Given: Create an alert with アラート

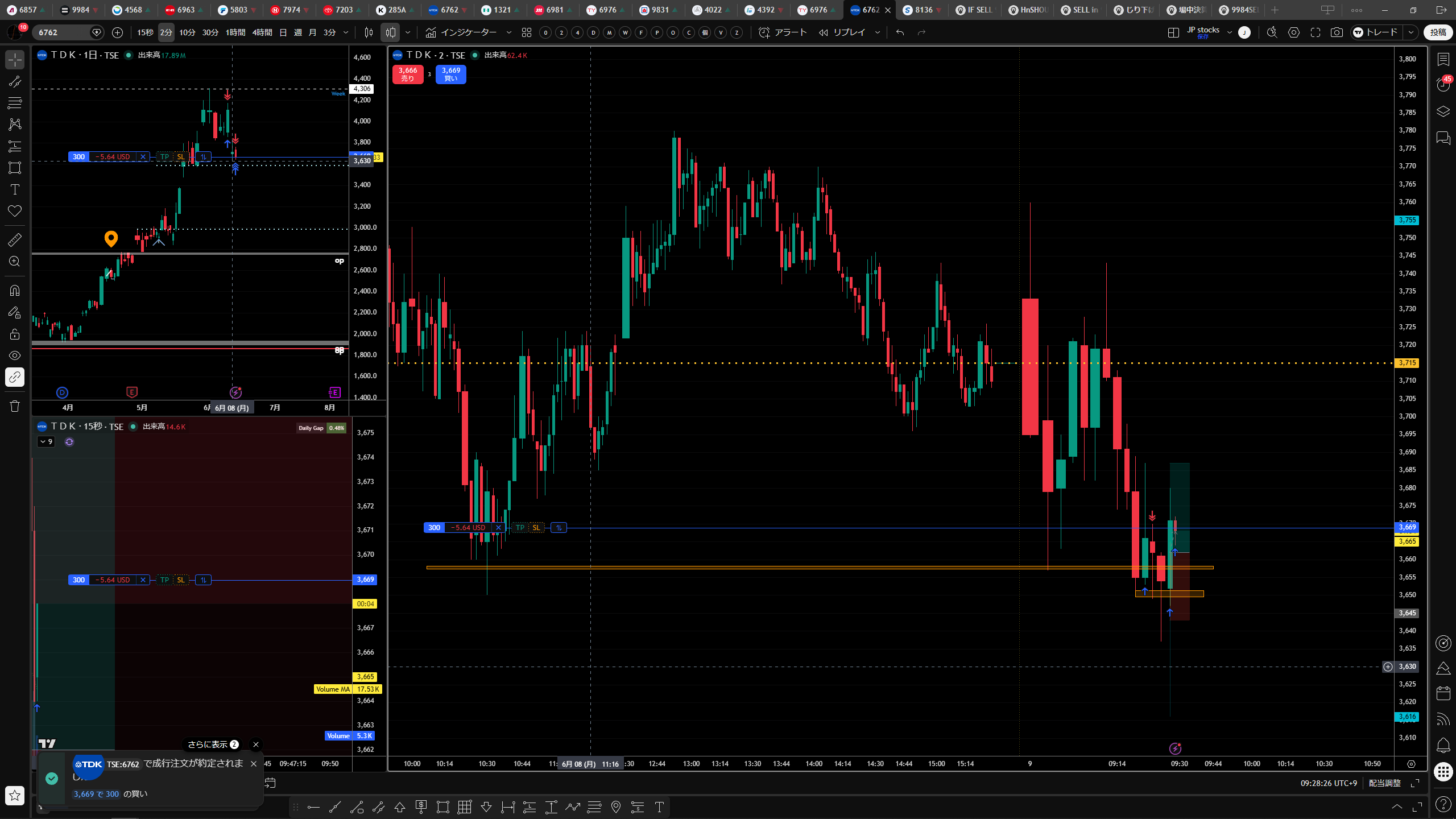Looking at the screenshot, I should point(783,32).
